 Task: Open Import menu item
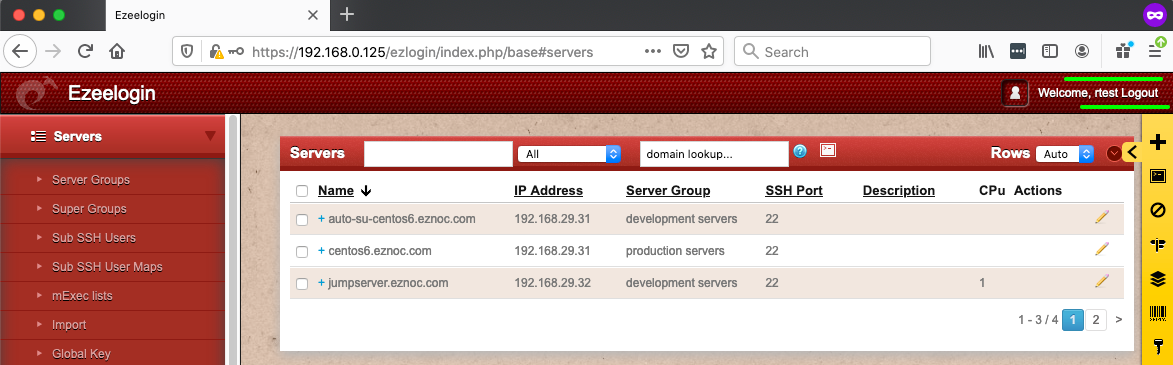69,325
